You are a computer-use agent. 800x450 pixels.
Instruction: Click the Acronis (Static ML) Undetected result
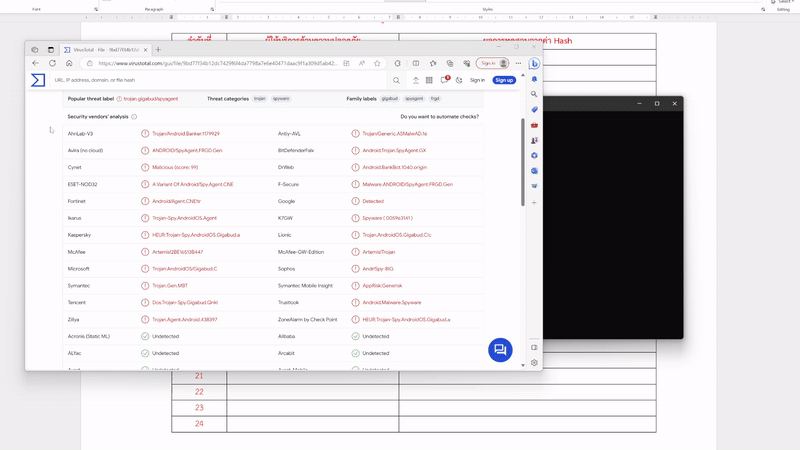click(x=165, y=337)
